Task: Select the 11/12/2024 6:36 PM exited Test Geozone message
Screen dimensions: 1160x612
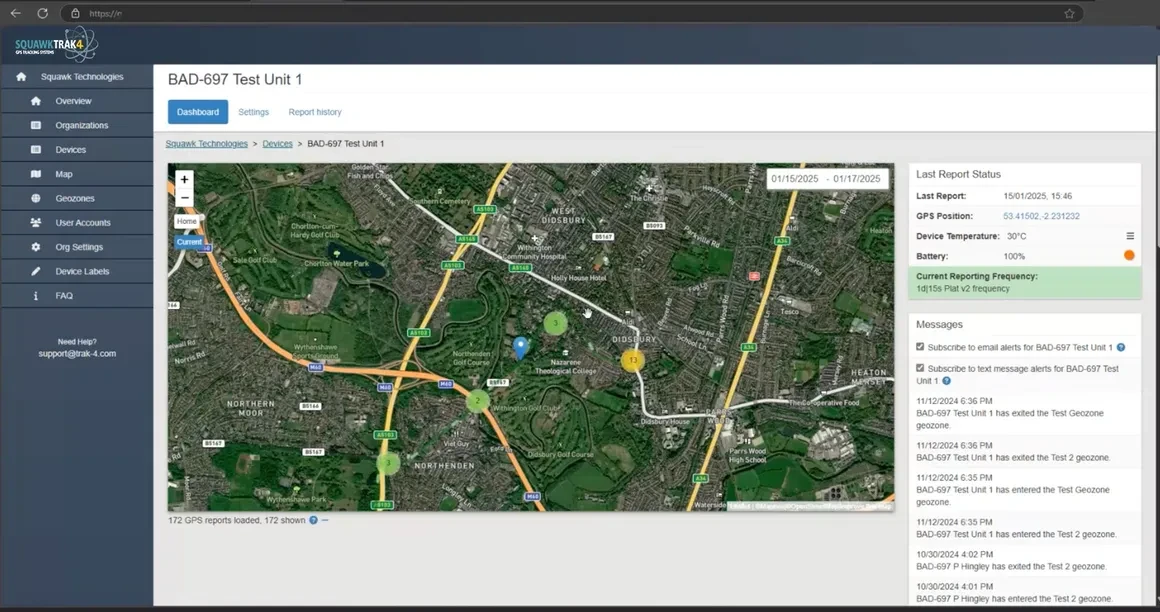Action: (1025, 413)
